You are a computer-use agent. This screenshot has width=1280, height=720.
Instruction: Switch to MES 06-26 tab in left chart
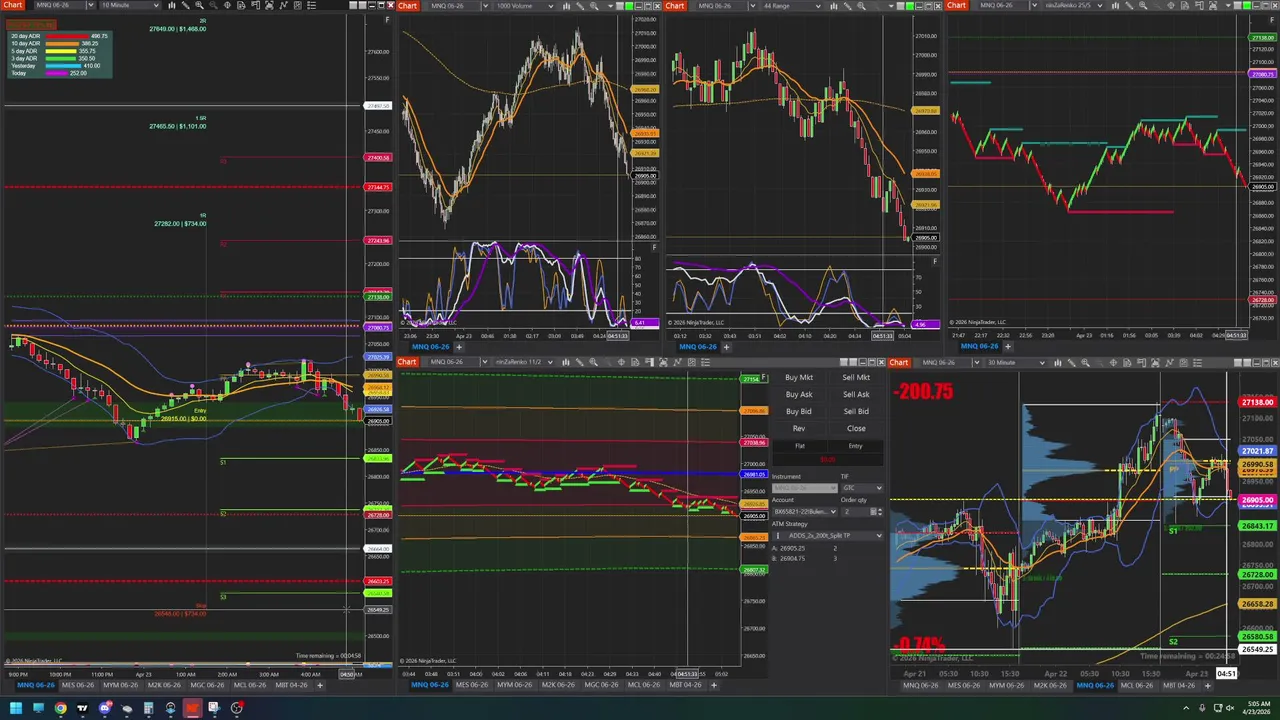click(78, 685)
